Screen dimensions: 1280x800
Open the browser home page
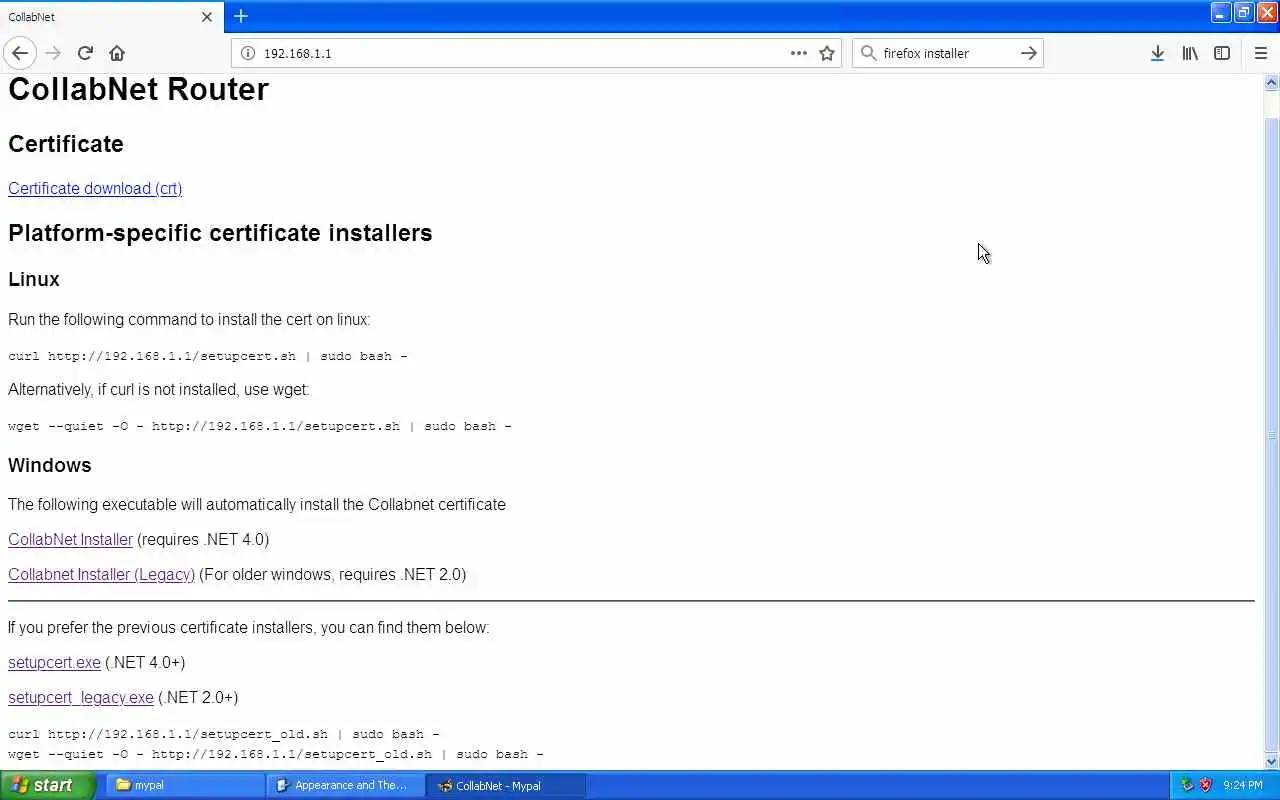[x=117, y=53]
